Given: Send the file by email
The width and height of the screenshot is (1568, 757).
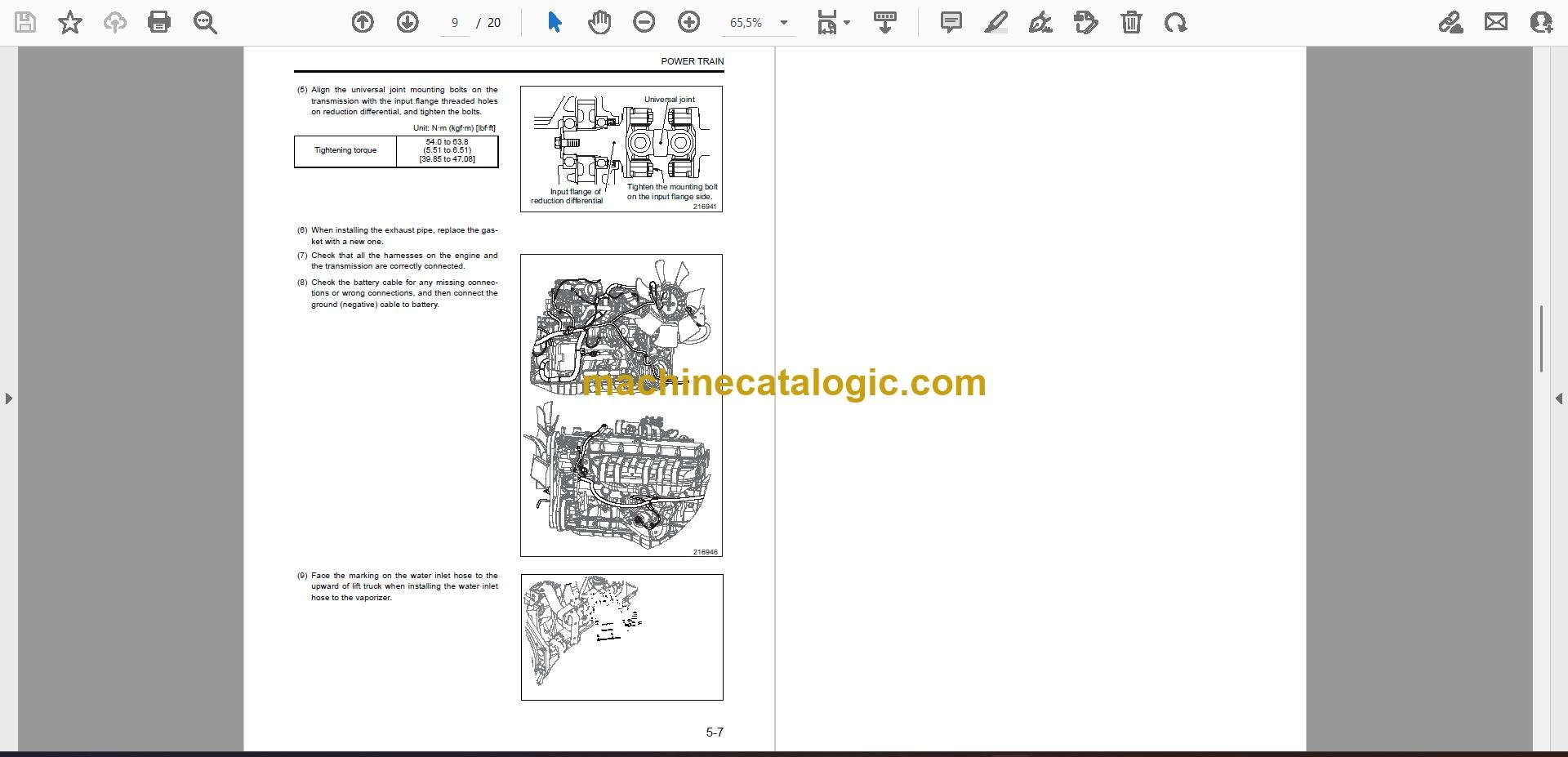Looking at the screenshot, I should 1496,22.
